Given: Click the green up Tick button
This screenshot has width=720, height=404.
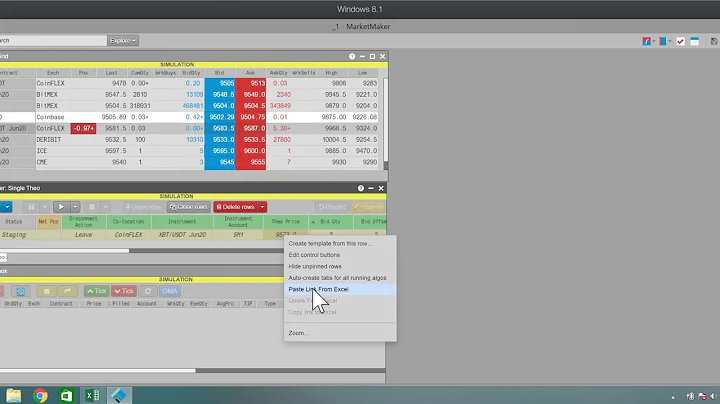Looking at the screenshot, I should [x=96, y=291].
